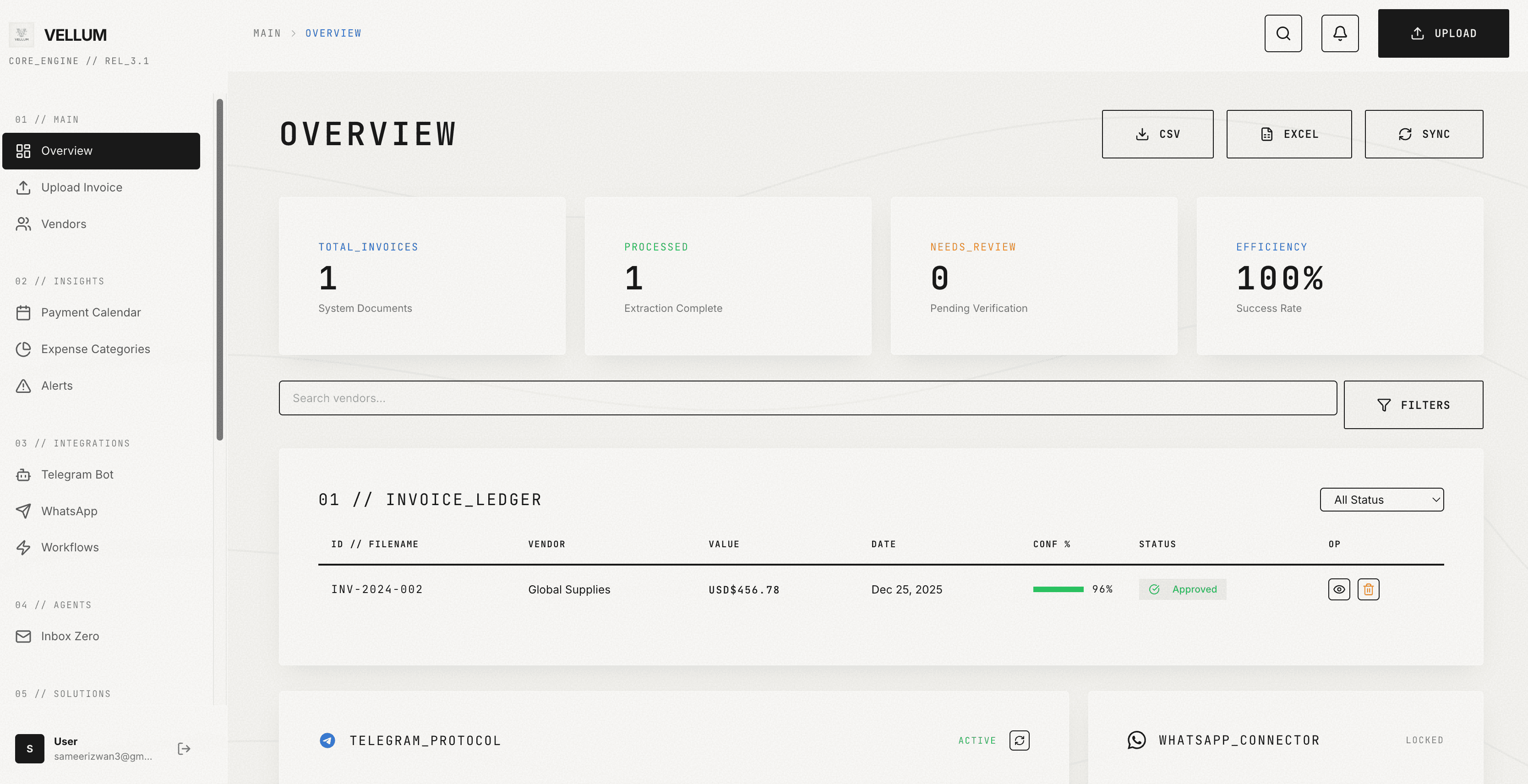Toggle the eye preview icon for INV-2024-002
1528x784 pixels.
coord(1339,589)
